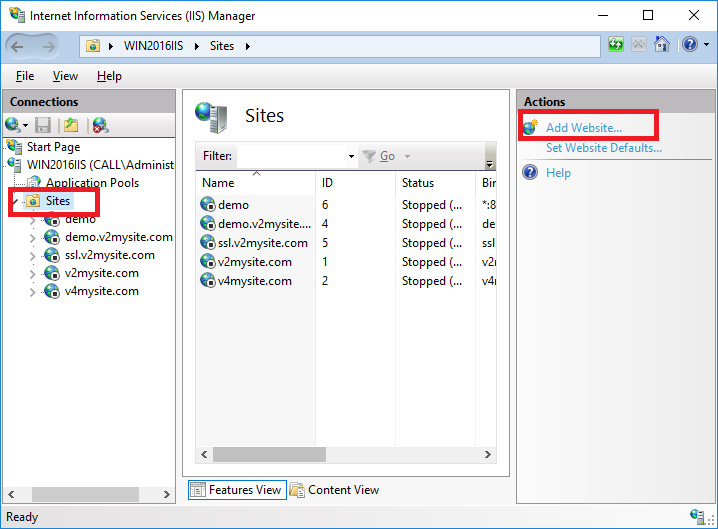Click the sites list left scroll arrow
Screen dimensions: 718x529
pyautogui.click(x=204, y=454)
